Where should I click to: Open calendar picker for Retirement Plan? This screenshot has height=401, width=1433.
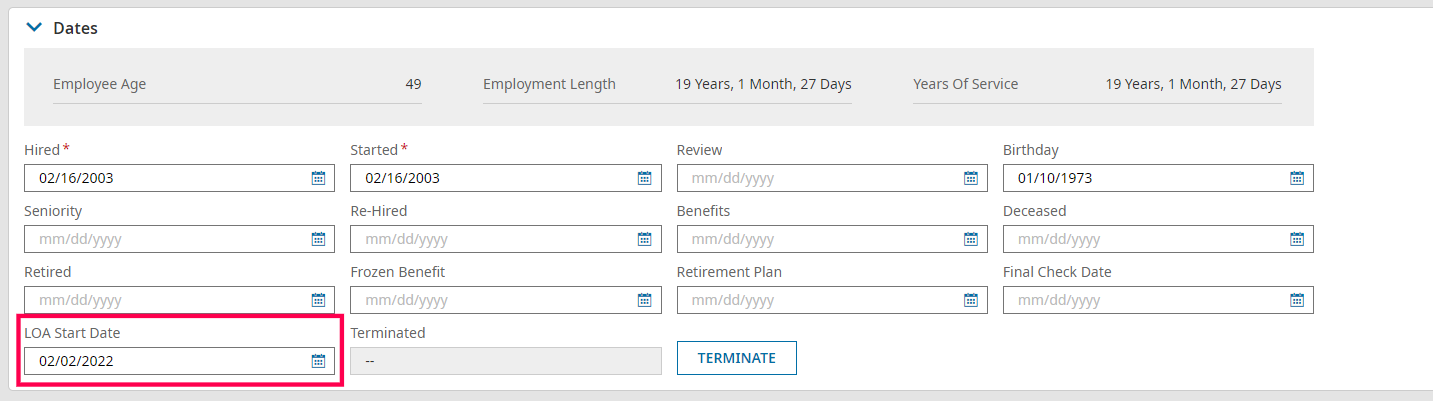point(970,300)
